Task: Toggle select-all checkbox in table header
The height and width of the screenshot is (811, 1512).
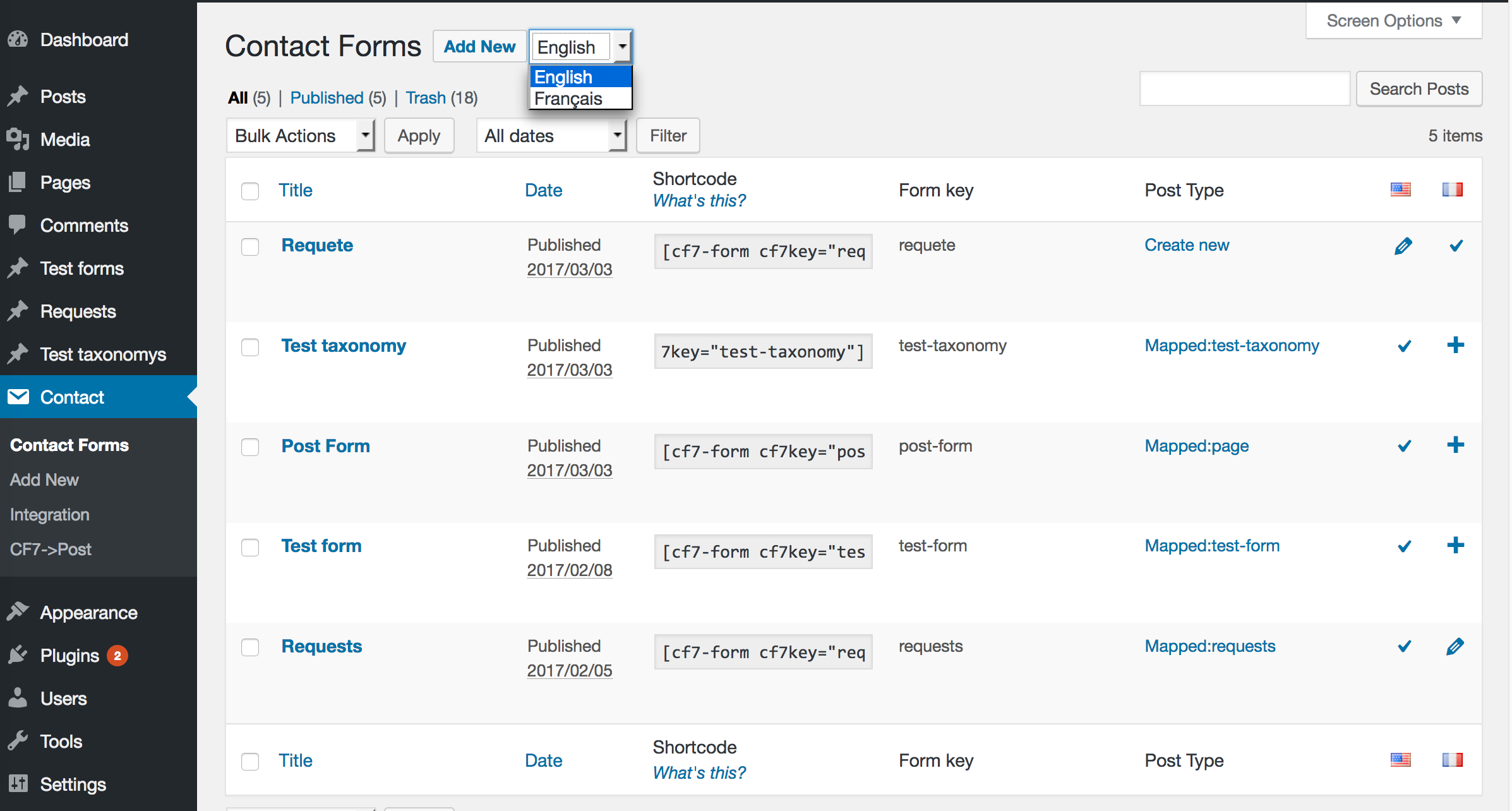Action: (x=250, y=191)
